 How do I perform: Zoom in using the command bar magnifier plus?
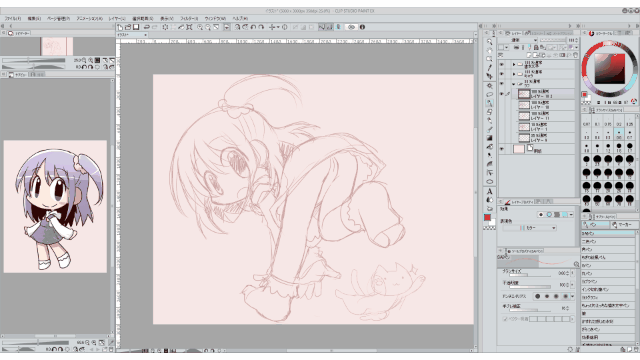tap(200, 27)
